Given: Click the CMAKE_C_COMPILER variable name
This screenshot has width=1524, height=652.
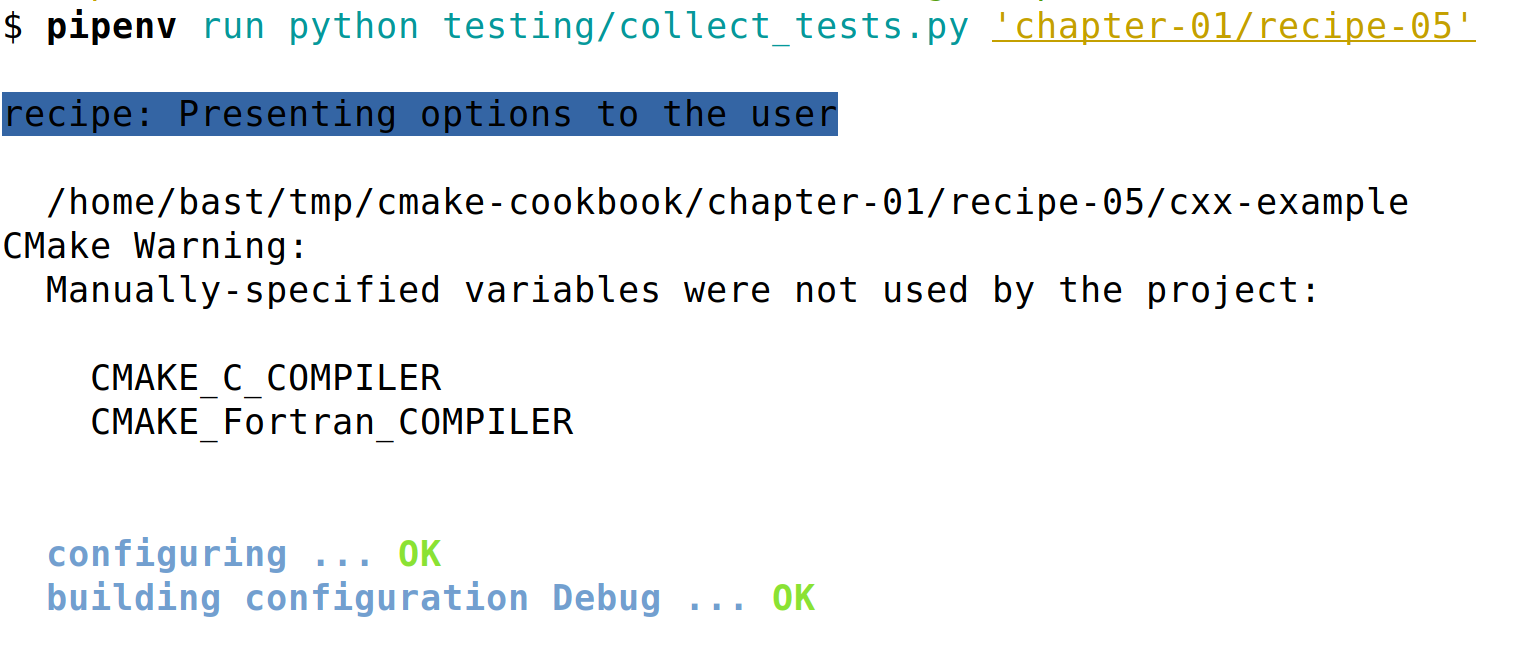Looking at the screenshot, I should point(265,378).
